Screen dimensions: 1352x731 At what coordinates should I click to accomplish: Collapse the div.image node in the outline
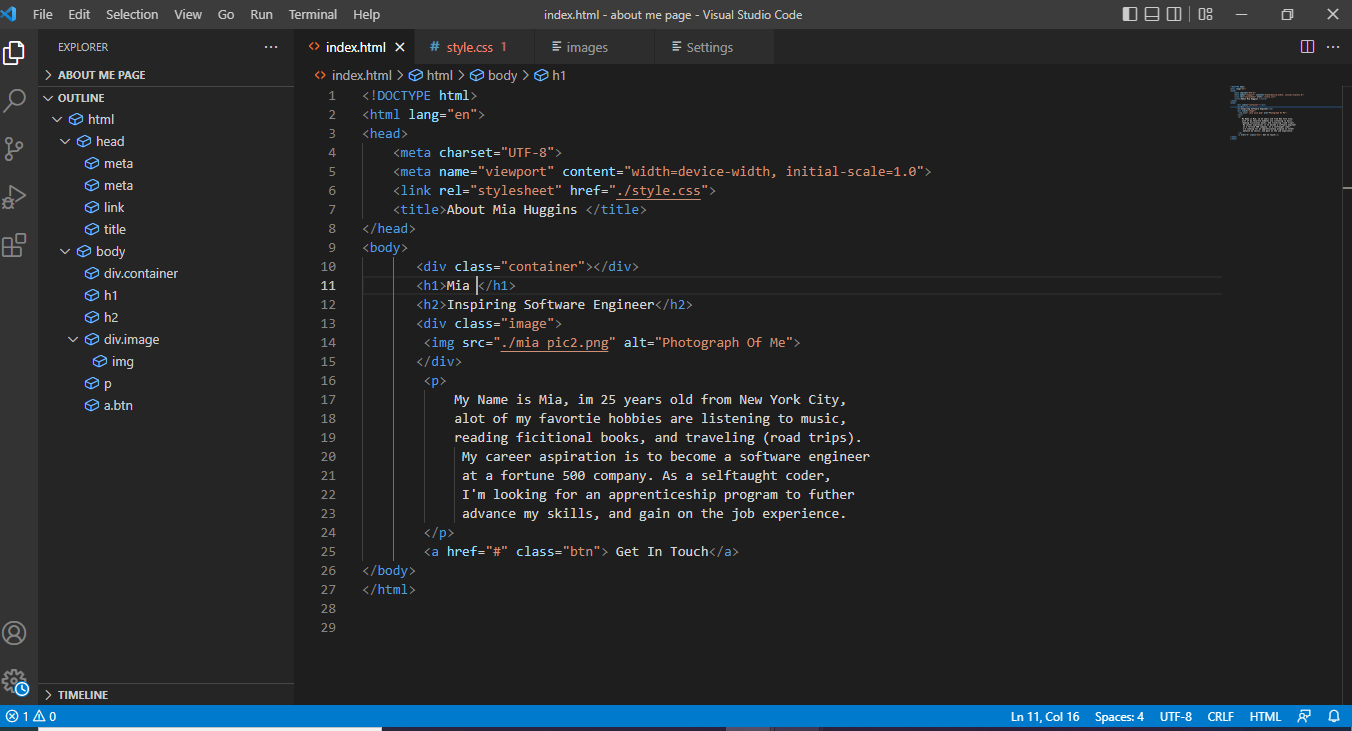pyautogui.click(x=72, y=339)
